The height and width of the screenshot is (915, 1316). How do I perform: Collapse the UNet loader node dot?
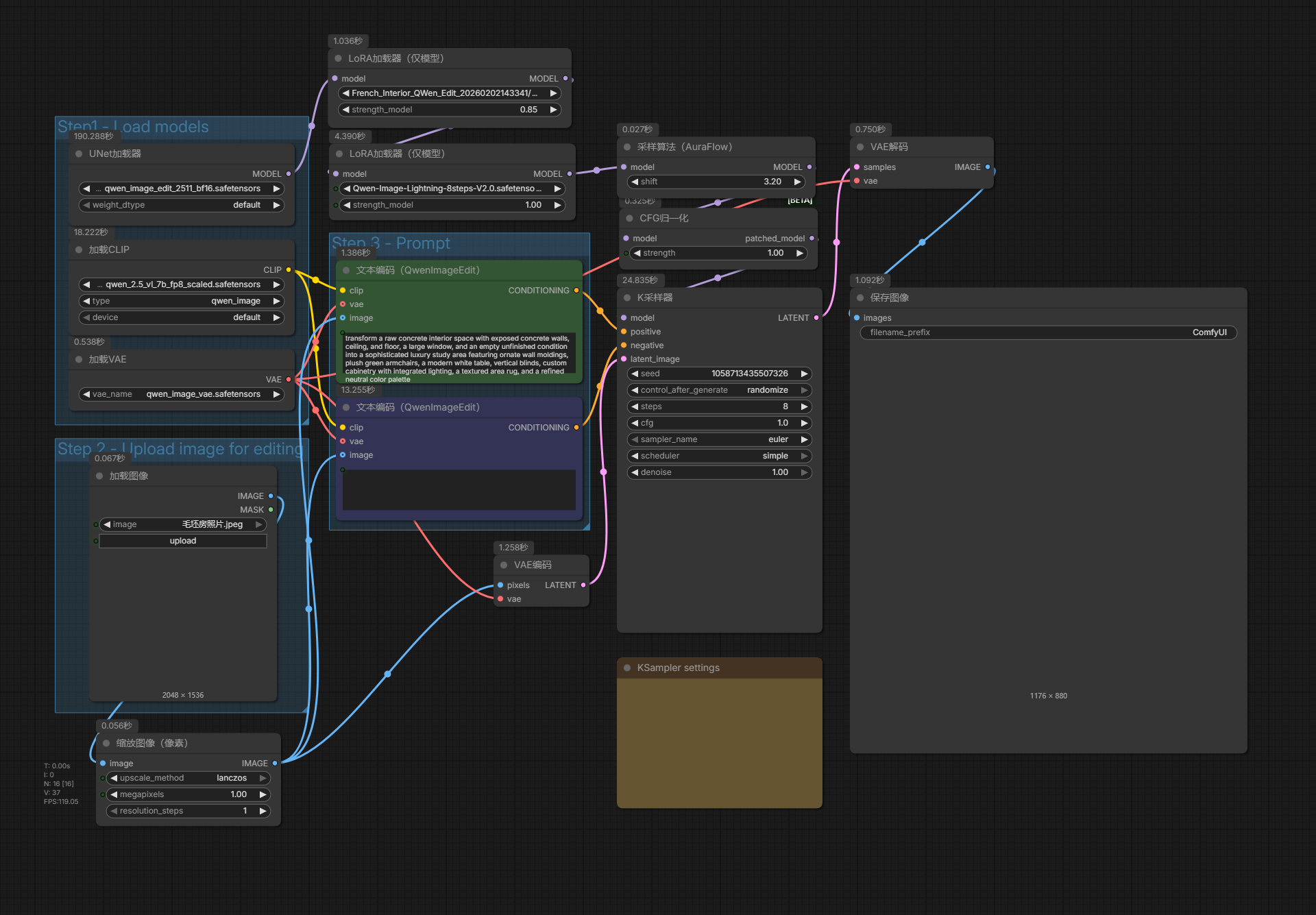click(x=79, y=154)
